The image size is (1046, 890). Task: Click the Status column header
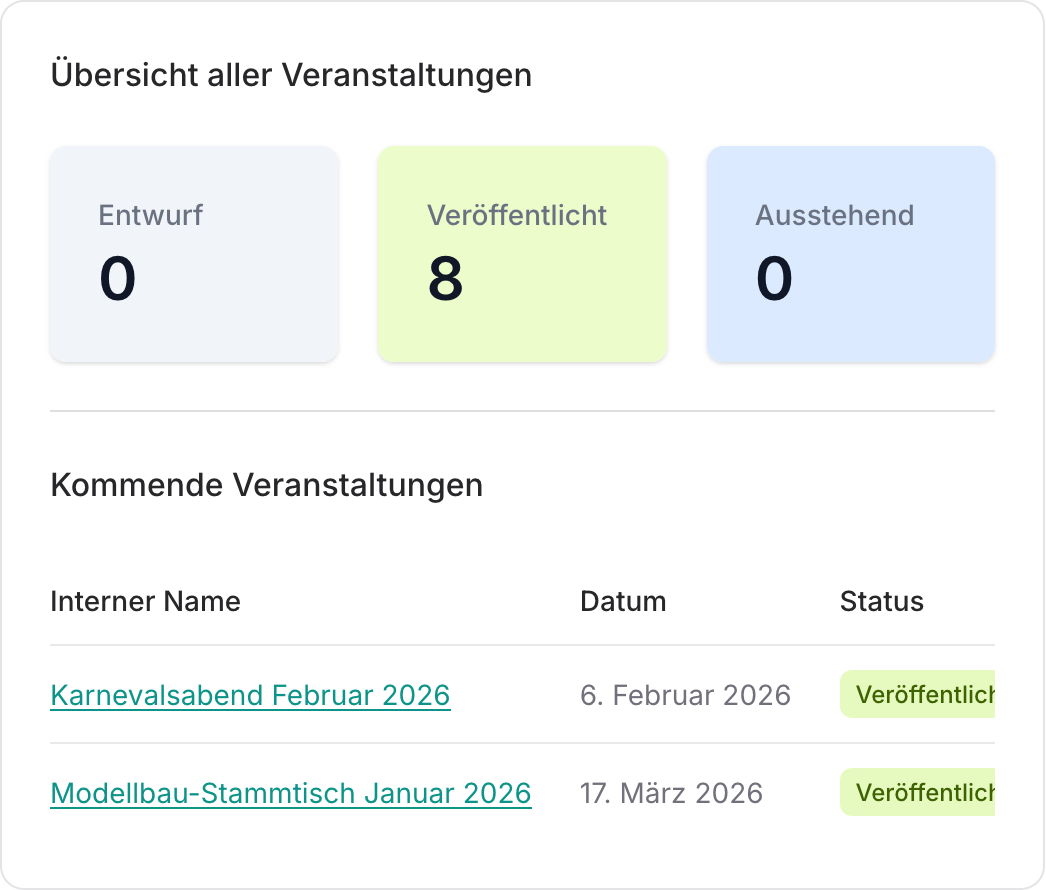pyautogui.click(x=881, y=601)
